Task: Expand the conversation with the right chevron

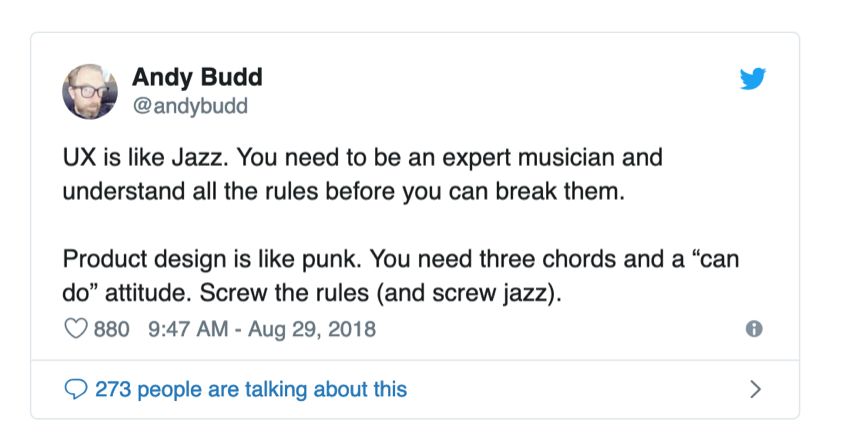Action: click(x=756, y=389)
